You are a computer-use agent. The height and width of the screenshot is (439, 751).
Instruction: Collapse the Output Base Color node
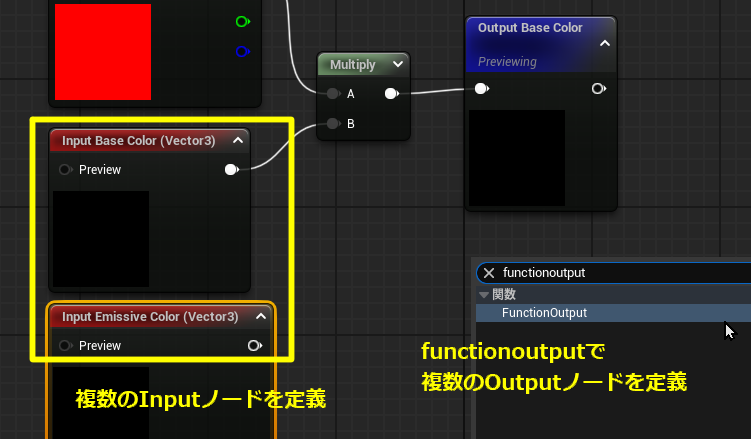pos(605,44)
